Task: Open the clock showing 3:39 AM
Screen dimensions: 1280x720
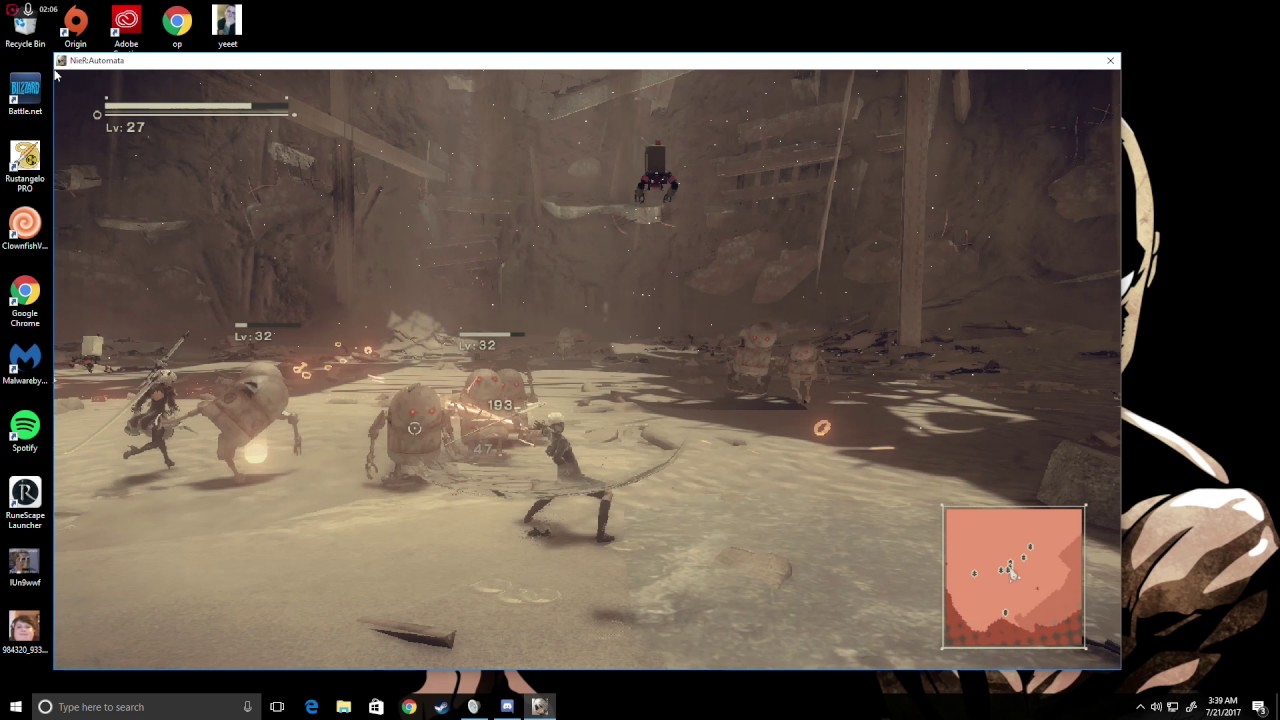Action: (x=1222, y=707)
